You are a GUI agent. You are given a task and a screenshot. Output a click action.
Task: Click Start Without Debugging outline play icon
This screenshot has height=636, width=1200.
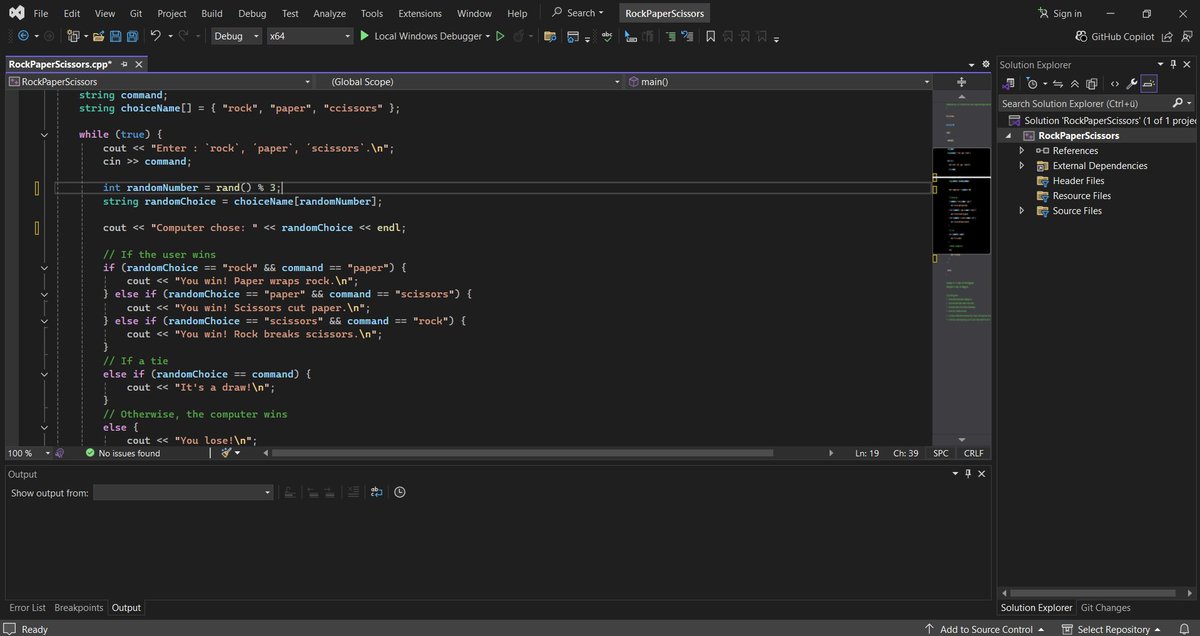(x=500, y=36)
